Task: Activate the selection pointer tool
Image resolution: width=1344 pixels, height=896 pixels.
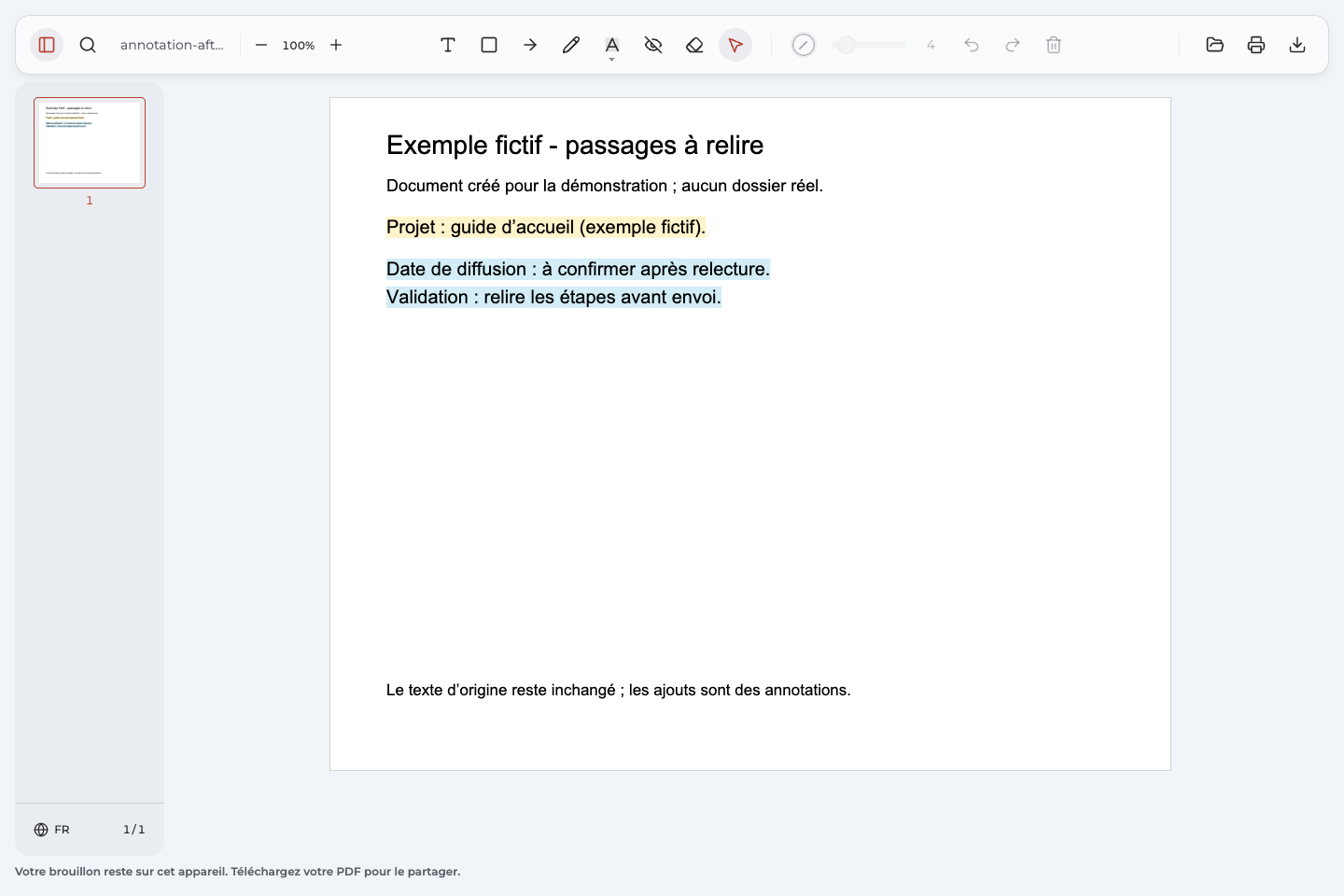Action: pyautogui.click(x=735, y=45)
